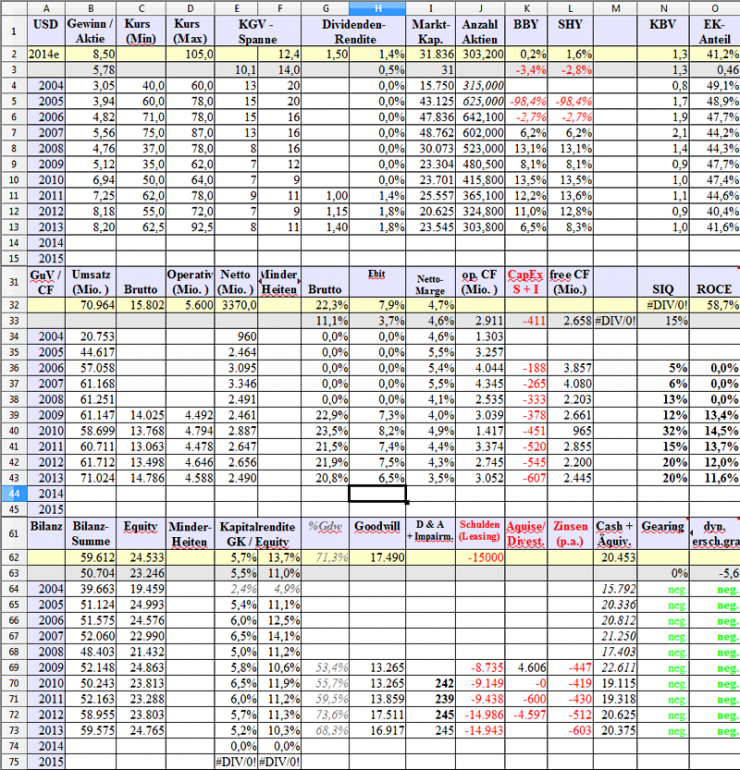This screenshot has height=770, width=740.
Task: Click the 'Markt-Kap.' header cell
Action: (x=431, y=31)
